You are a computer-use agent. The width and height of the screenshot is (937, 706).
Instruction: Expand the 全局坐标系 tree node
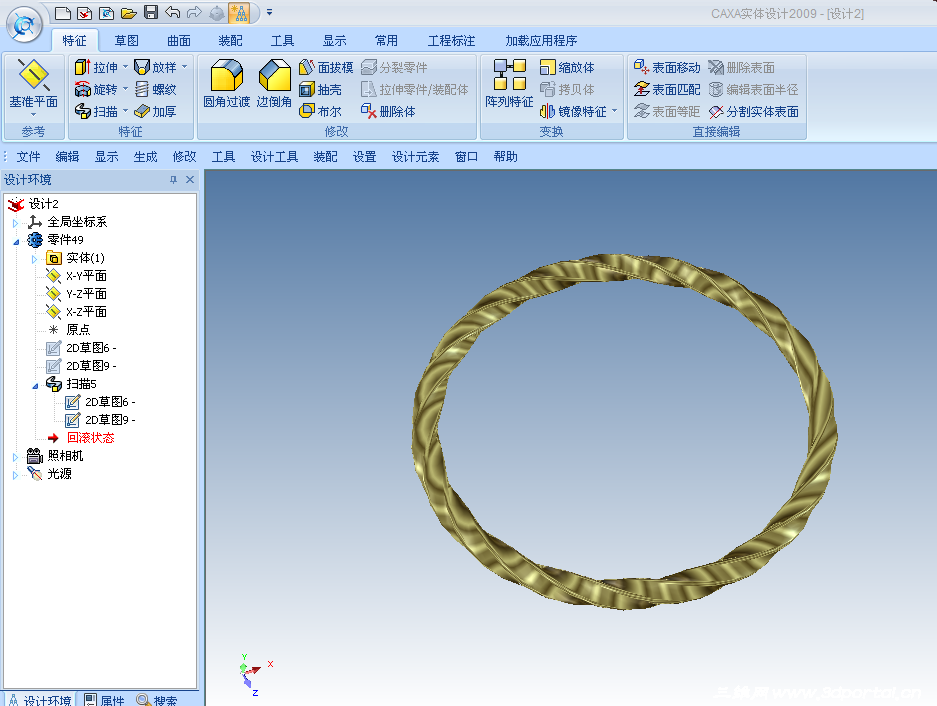[15, 223]
